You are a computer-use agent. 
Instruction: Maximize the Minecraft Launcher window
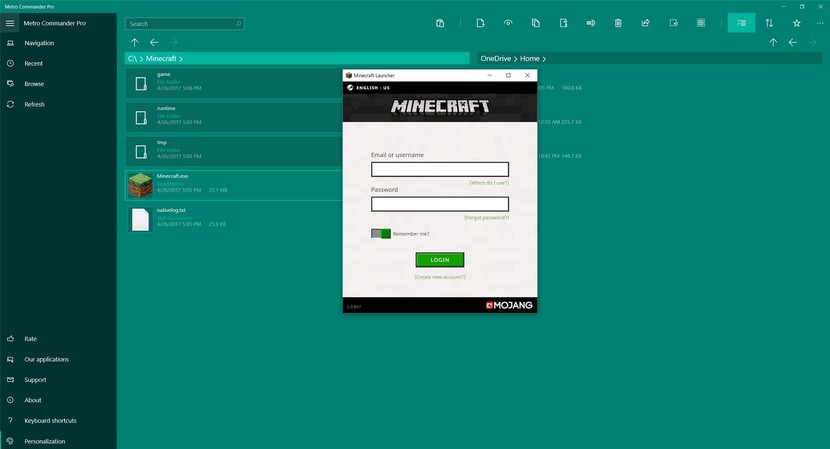pyautogui.click(x=508, y=75)
